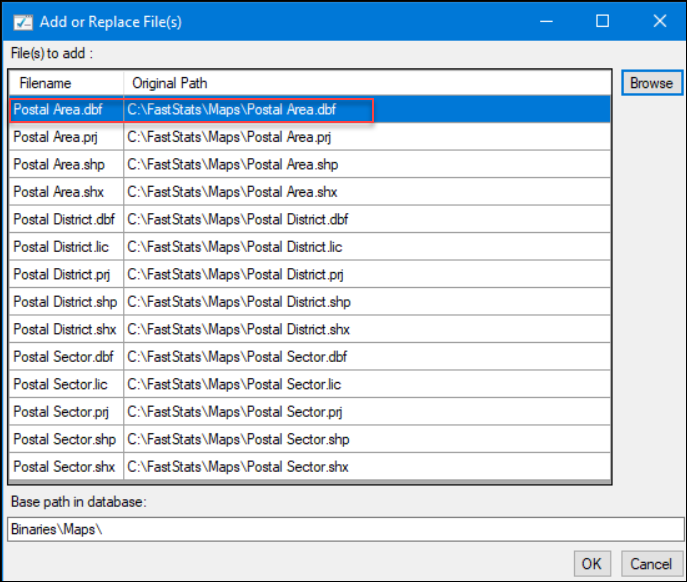This screenshot has width=687, height=582.
Task: Click path C:\FastStats\Maps\Postal Area.prj
Action: pyautogui.click(x=229, y=137)
